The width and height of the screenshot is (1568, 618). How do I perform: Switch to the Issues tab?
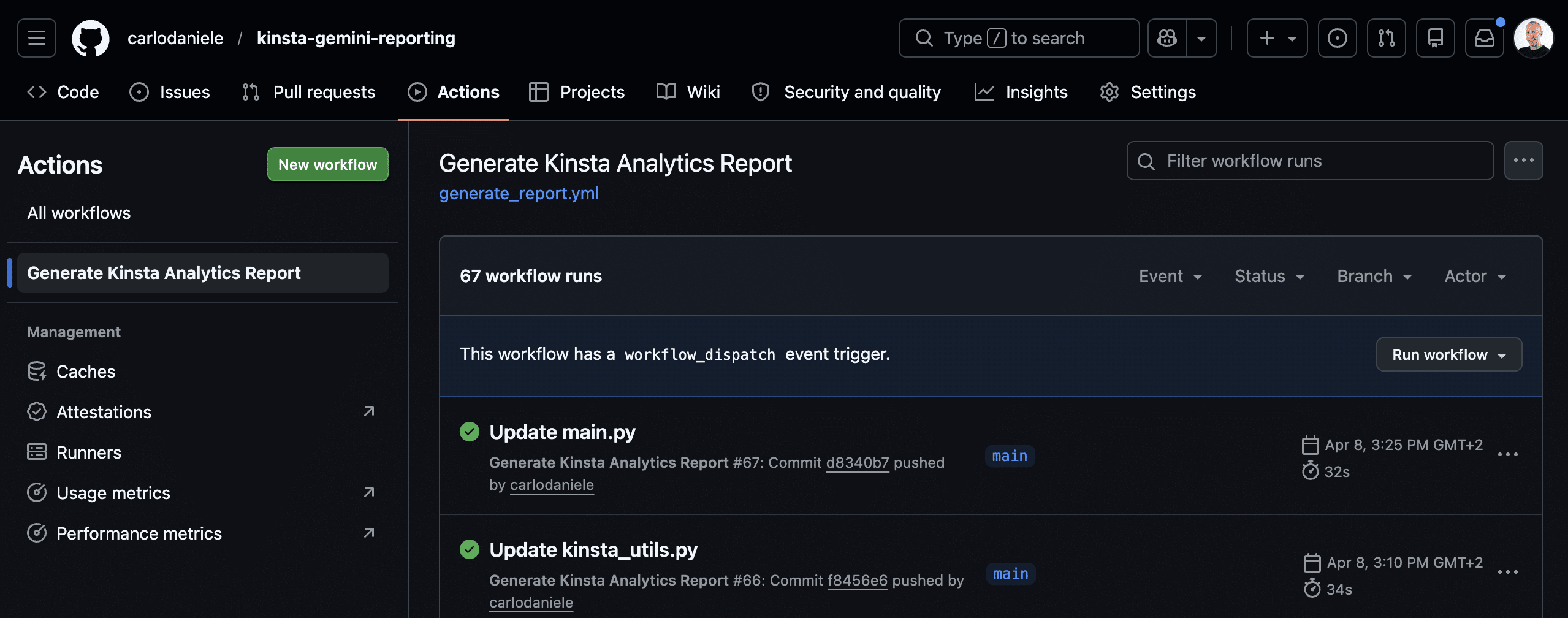click(x=170, y=92)
